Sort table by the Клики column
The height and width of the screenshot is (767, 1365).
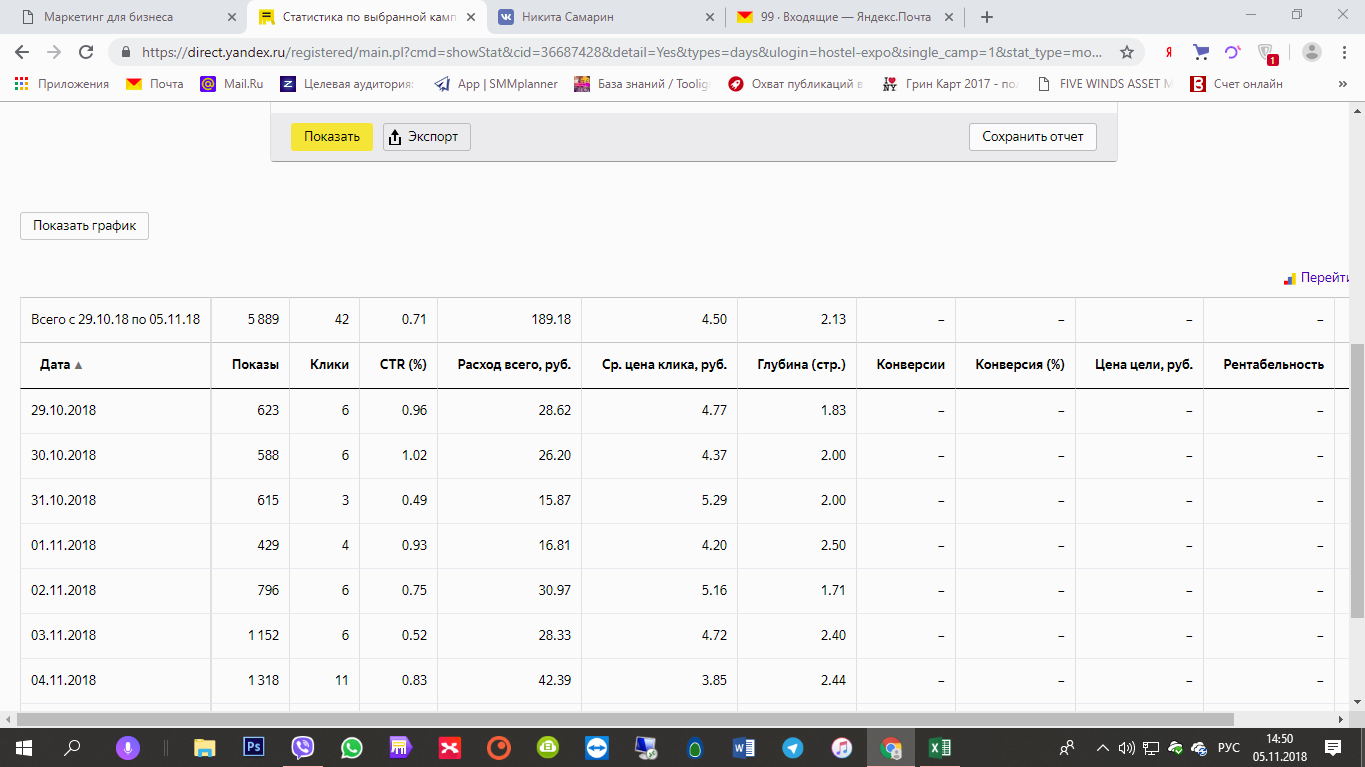click(331, 365)
